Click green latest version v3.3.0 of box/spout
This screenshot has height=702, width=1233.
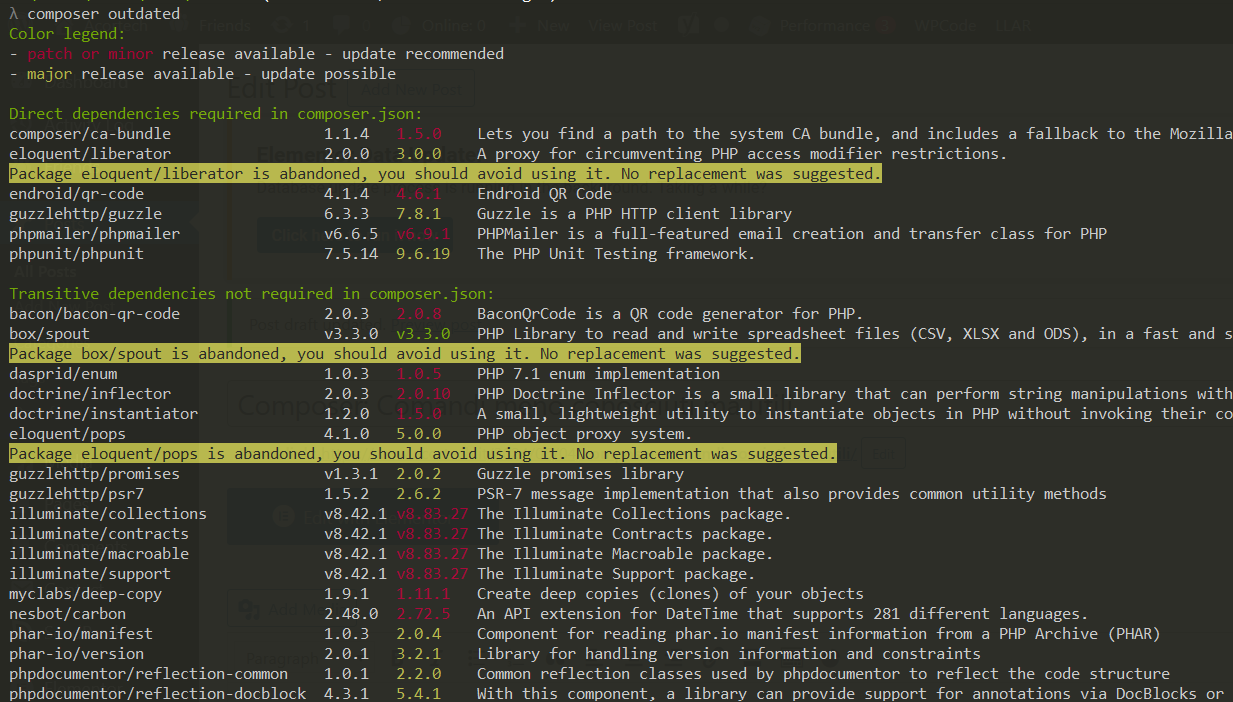423,334
